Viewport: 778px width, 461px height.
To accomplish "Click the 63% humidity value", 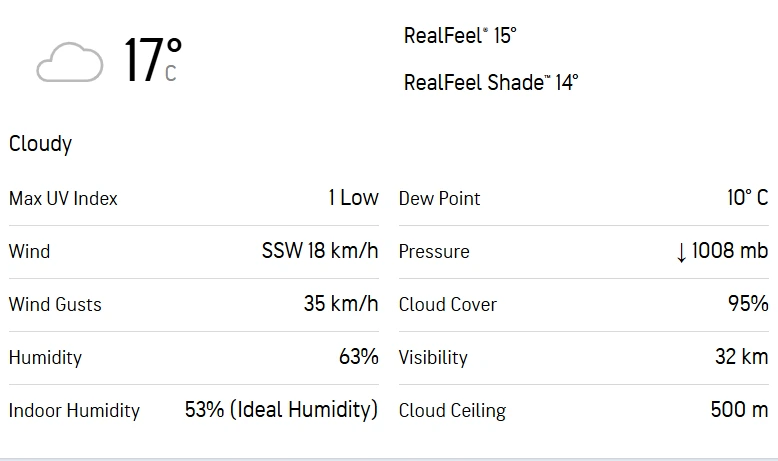I will [358, 357].
